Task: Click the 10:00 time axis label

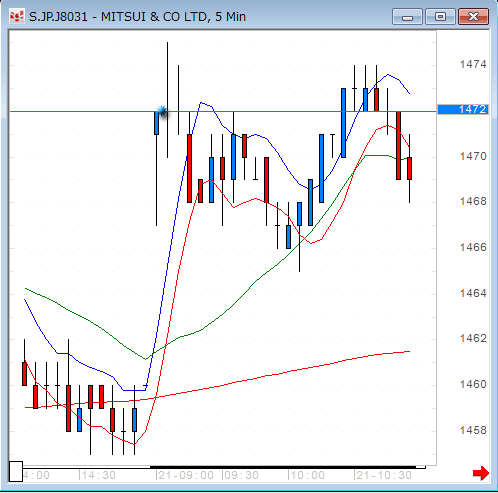Action: (307, 475)
